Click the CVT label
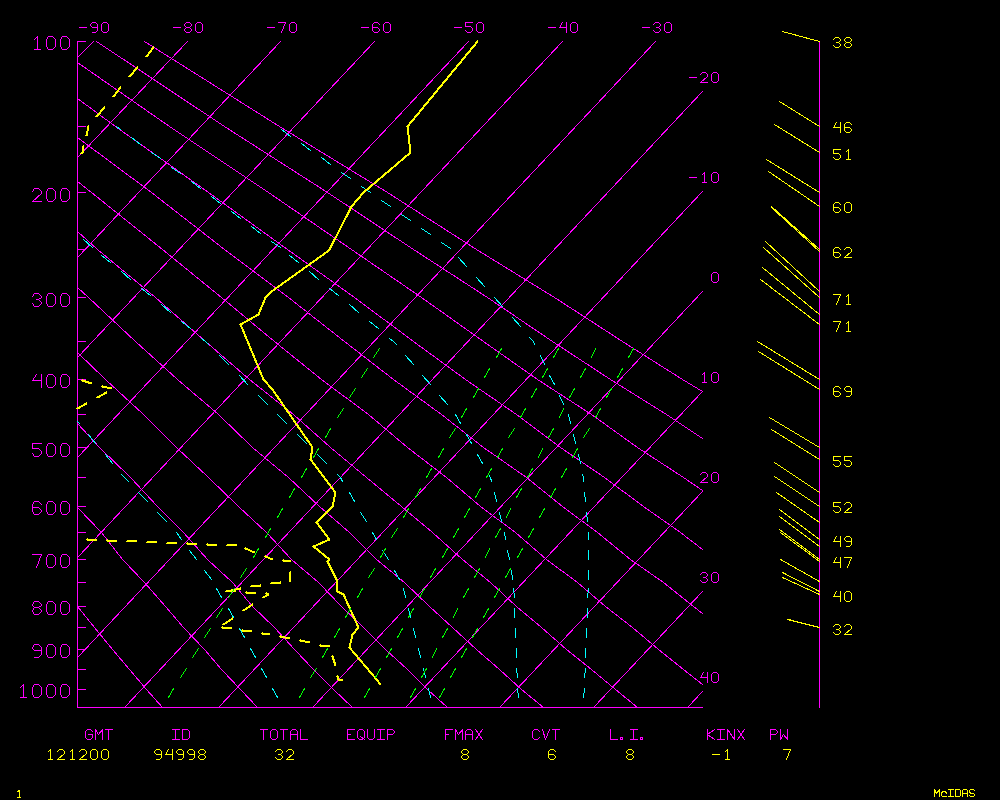 [x=545, y=735]
